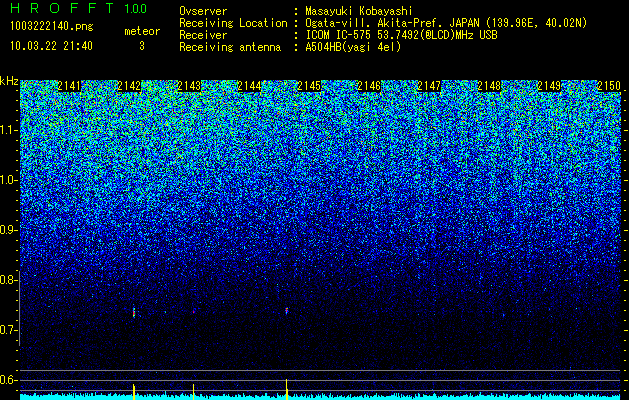The image size is (629, 400).
Task: Click the 0.8 kHz axis label
Action: [x=9, y=280]
